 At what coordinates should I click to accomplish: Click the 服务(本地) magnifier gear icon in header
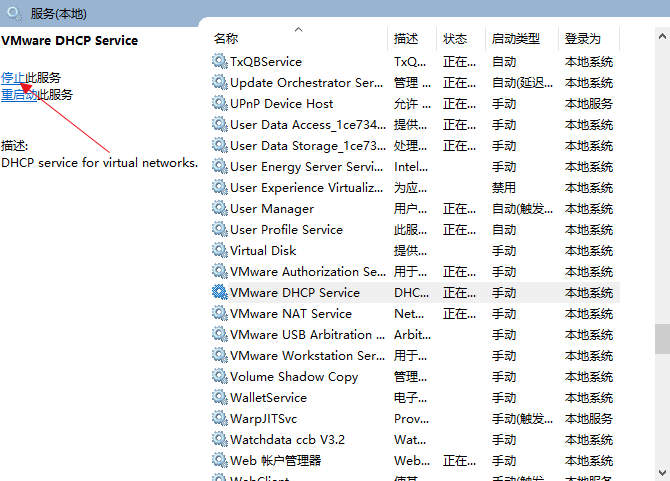coord(14,14)
